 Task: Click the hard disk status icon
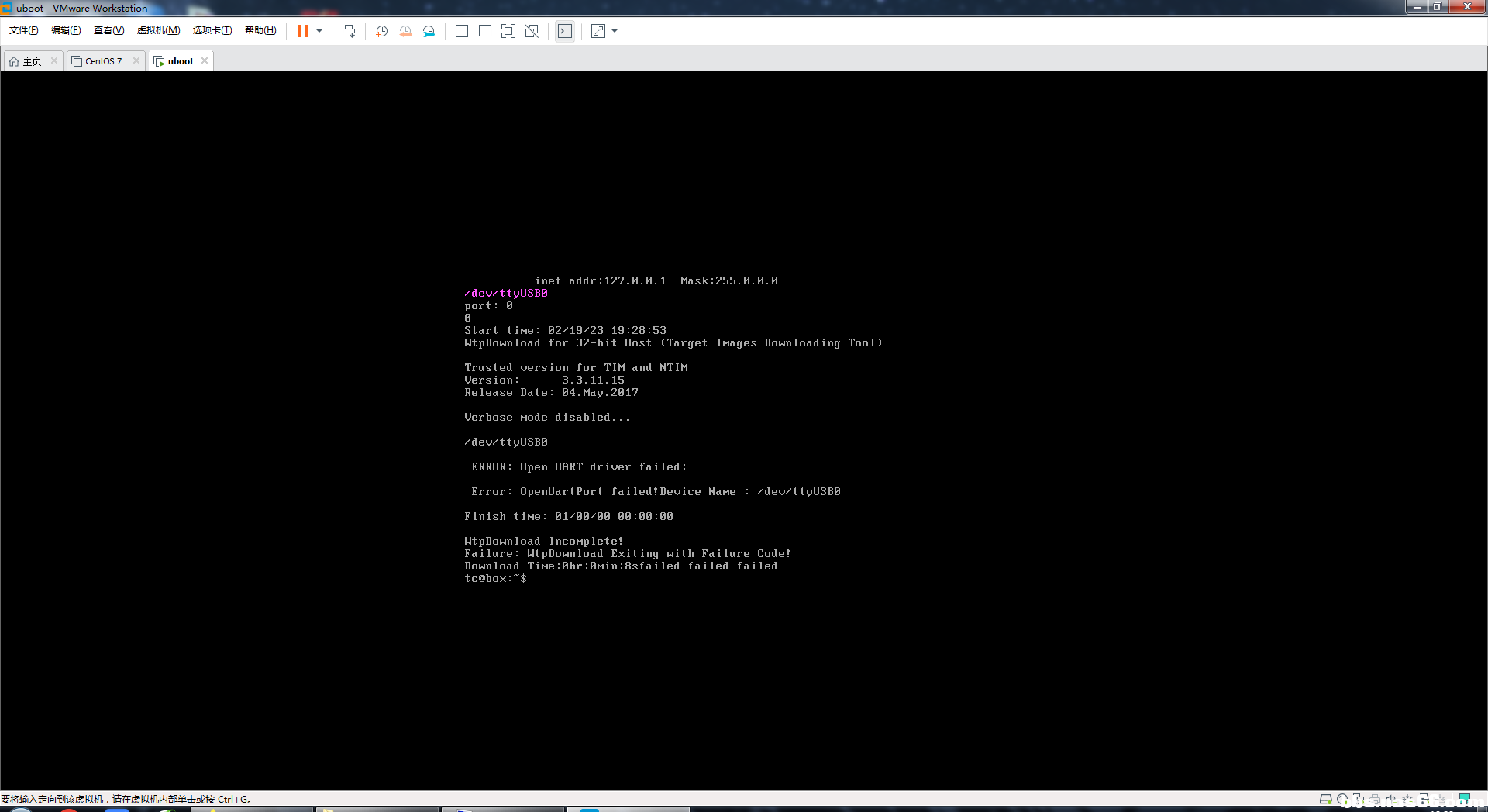(1326, 799)
